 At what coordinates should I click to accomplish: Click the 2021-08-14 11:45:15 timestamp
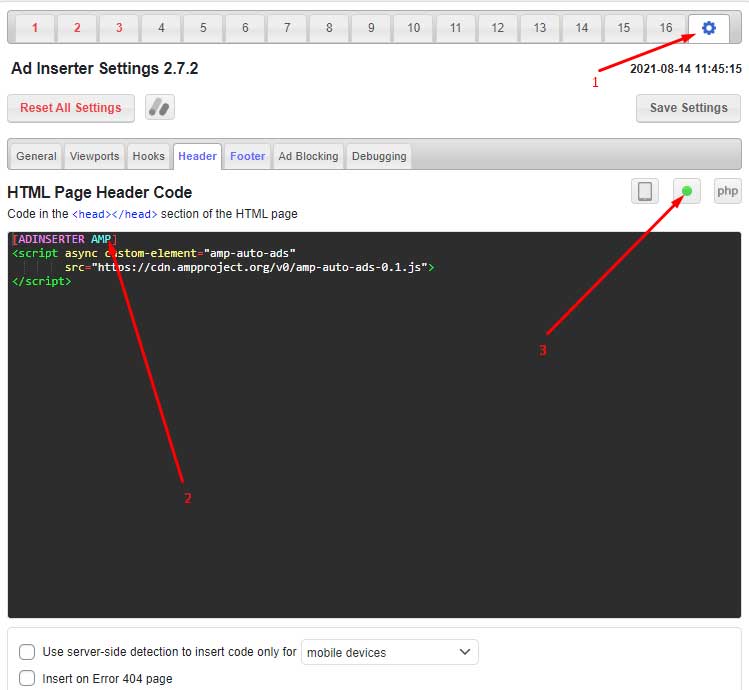pos(685,69)
